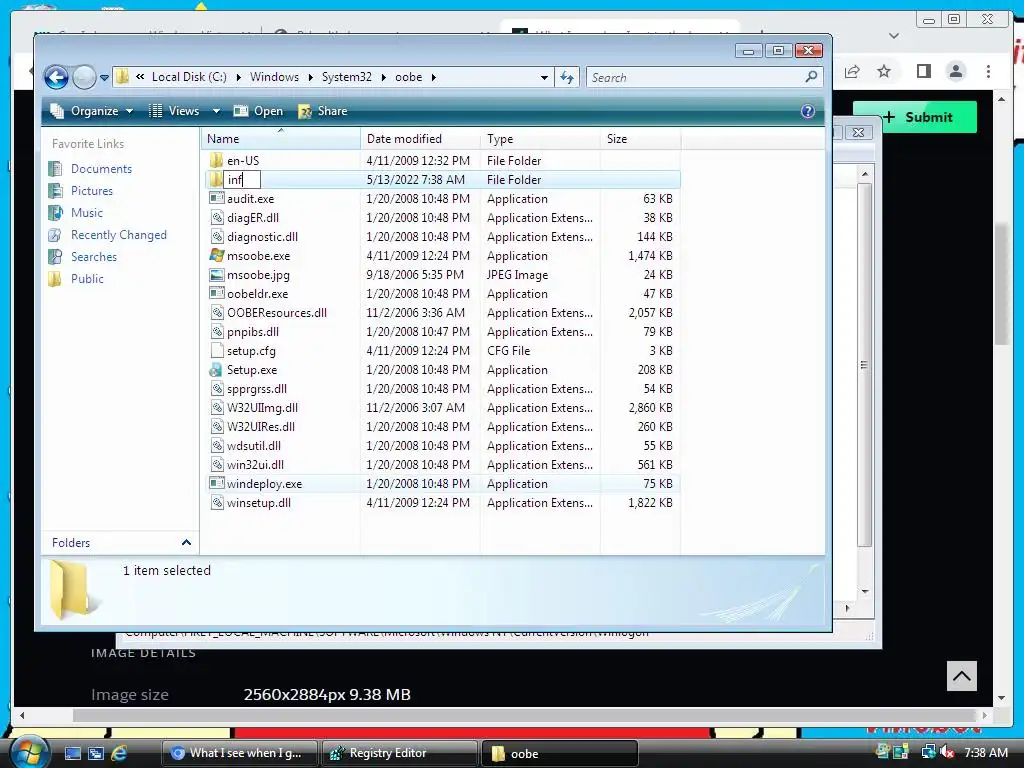Open the recent pages dropdown beside forward arrow
Image resolution: width=1024 pixels, height=768 pixels.
(x=104, y=78)
